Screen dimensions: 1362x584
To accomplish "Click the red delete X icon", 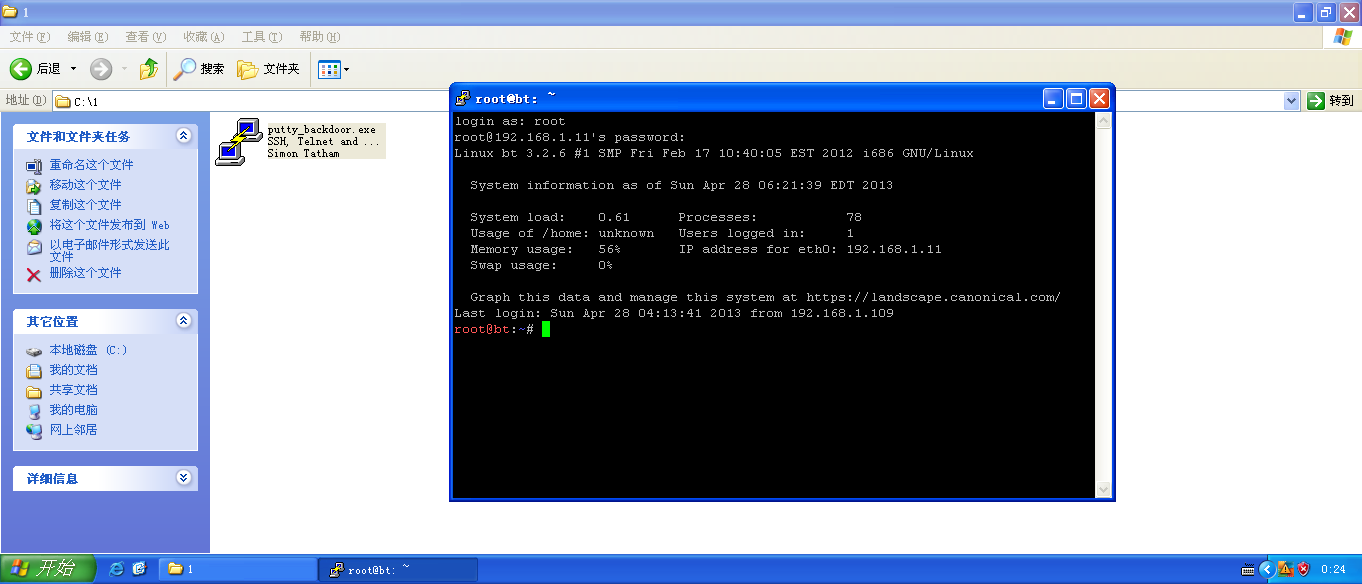I will (34, 274).
